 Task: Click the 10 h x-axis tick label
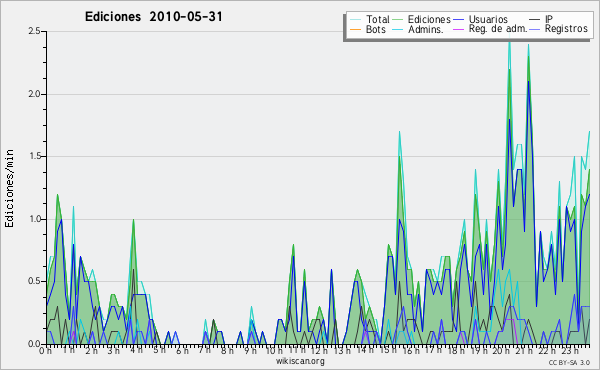click(x=274, y=351)
